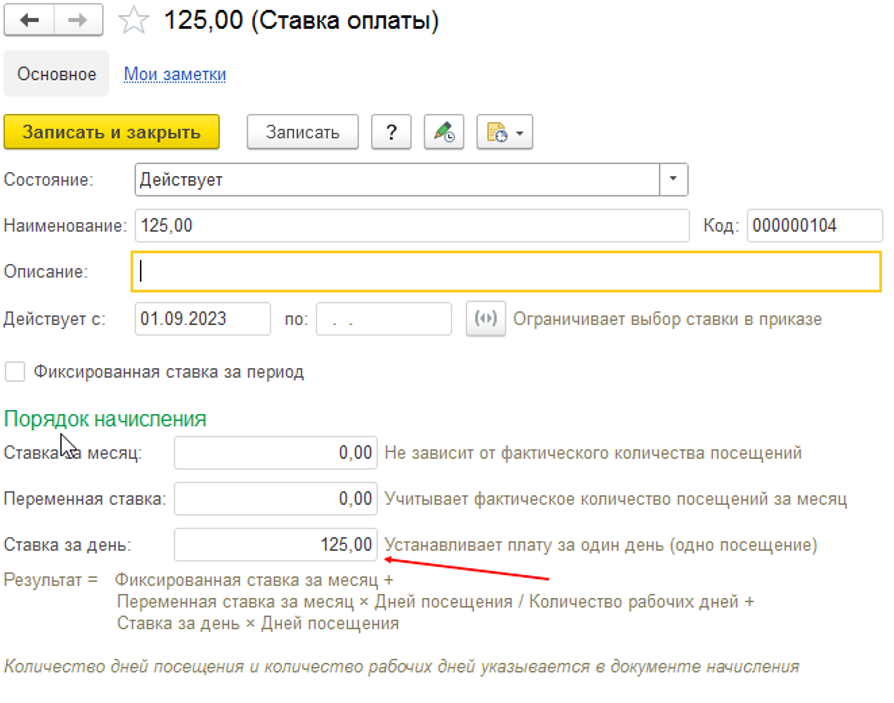Click the 'Записать' button
Viewport: 894px width, 703px height.
click(301, 132)
